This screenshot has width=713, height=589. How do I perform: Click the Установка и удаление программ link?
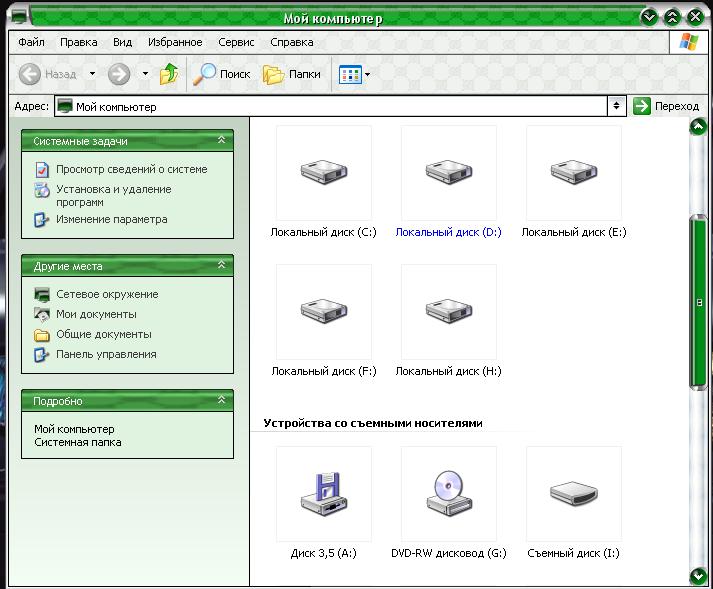coord(114,196)
